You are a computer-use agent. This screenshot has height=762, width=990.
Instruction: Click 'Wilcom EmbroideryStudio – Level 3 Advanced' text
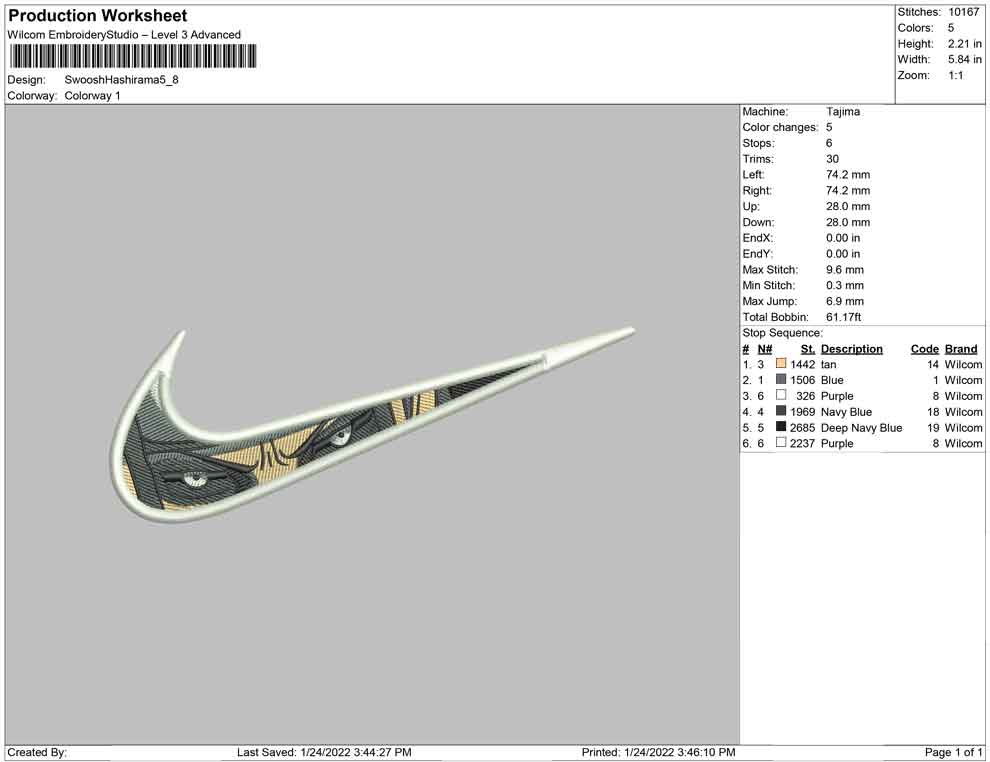point(124,35)
